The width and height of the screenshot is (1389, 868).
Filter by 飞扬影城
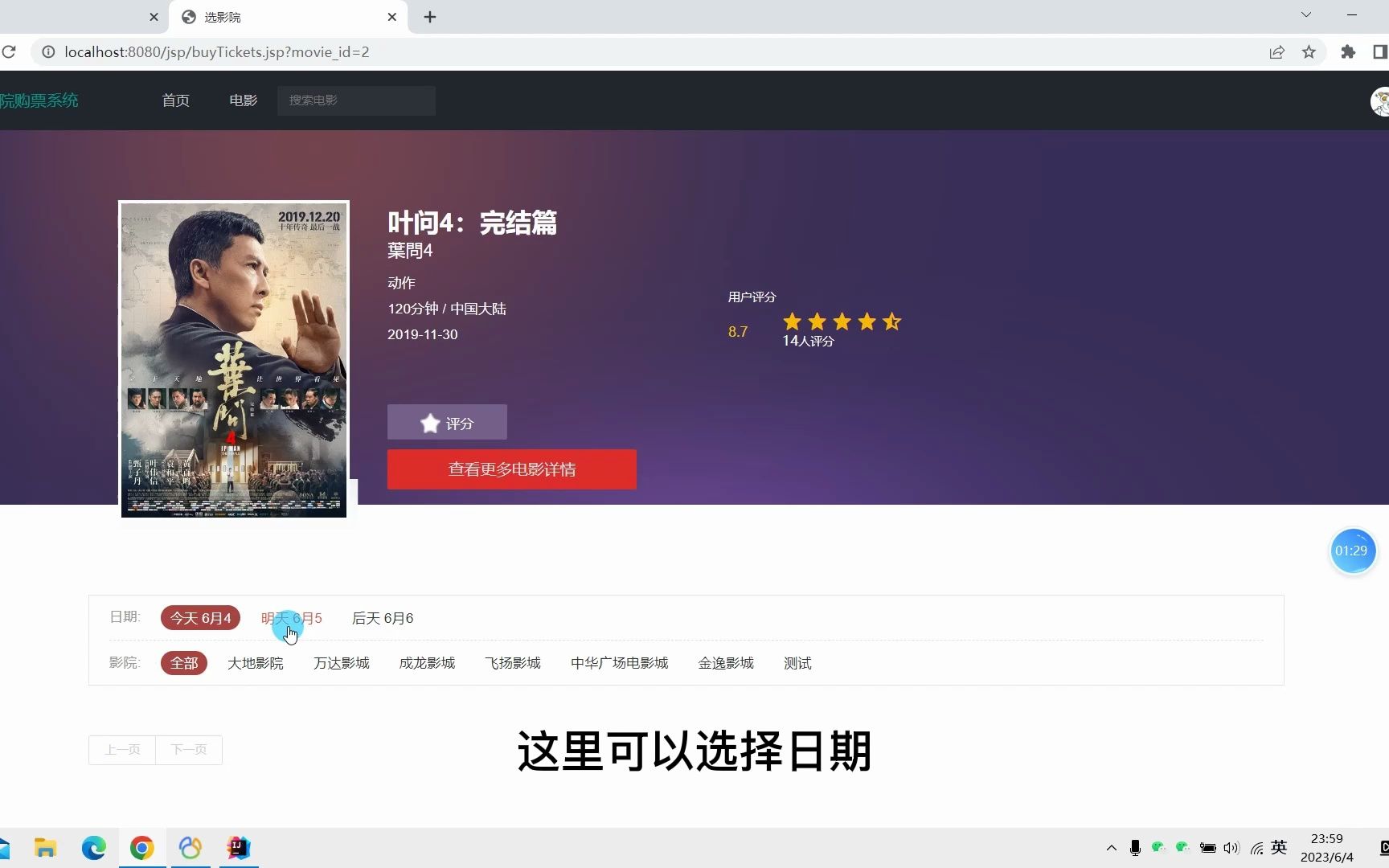tap(513, 663)
